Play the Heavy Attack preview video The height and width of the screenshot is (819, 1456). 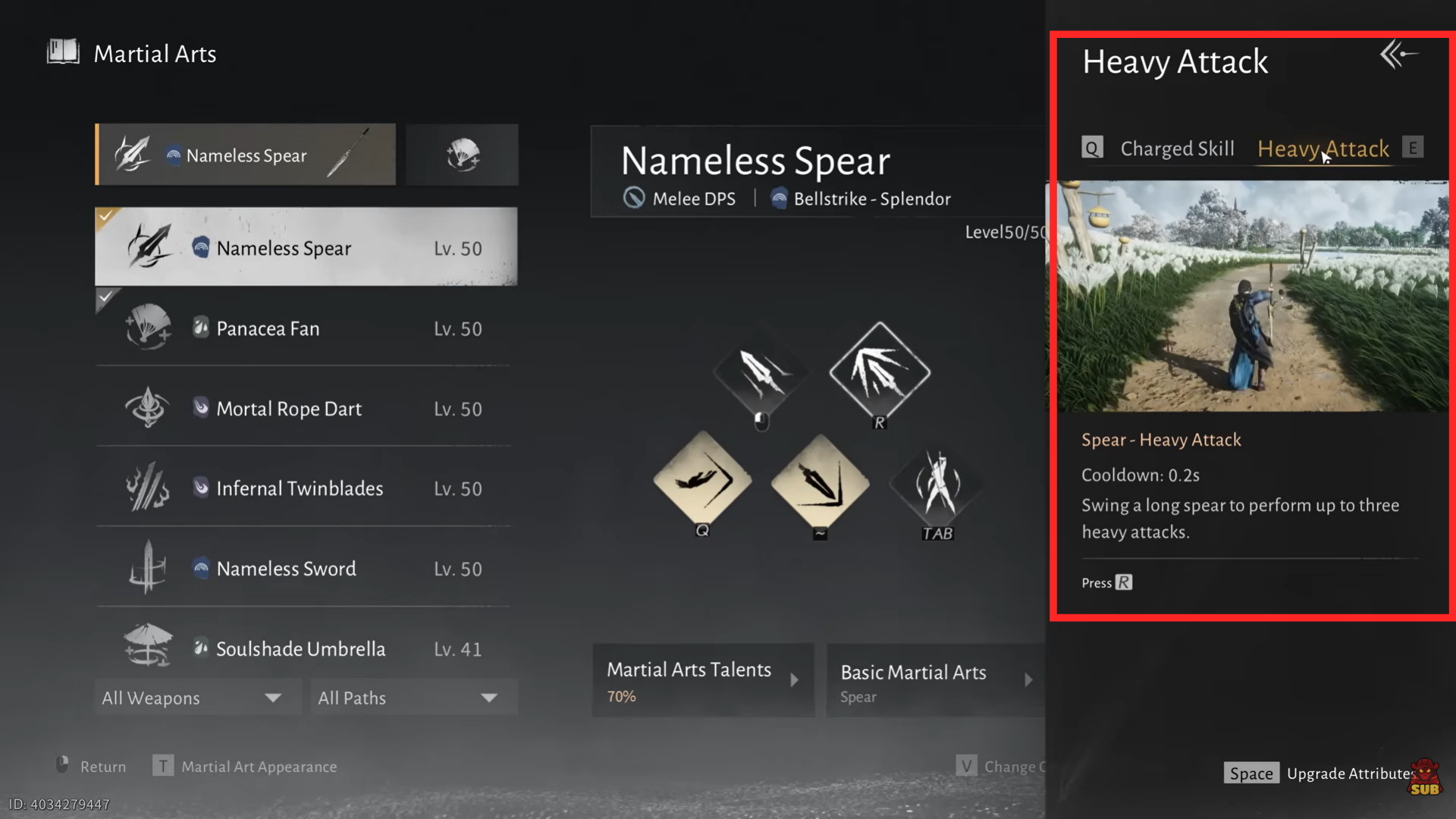click(1253, 296)
